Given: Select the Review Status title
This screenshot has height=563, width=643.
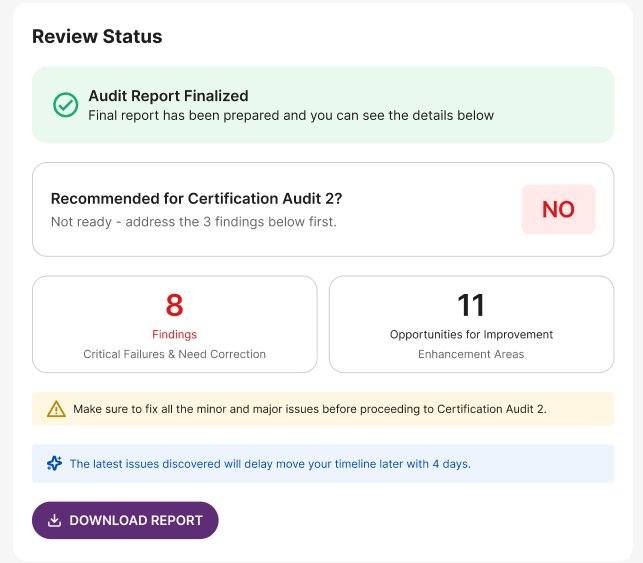Looking at the screenshot, I should 97,36.
